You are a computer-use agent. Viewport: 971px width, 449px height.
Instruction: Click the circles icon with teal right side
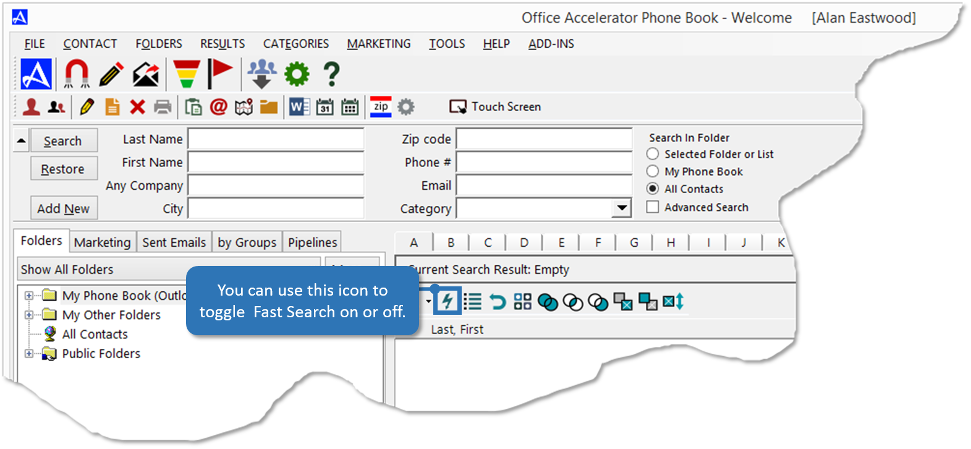[598, 302]
